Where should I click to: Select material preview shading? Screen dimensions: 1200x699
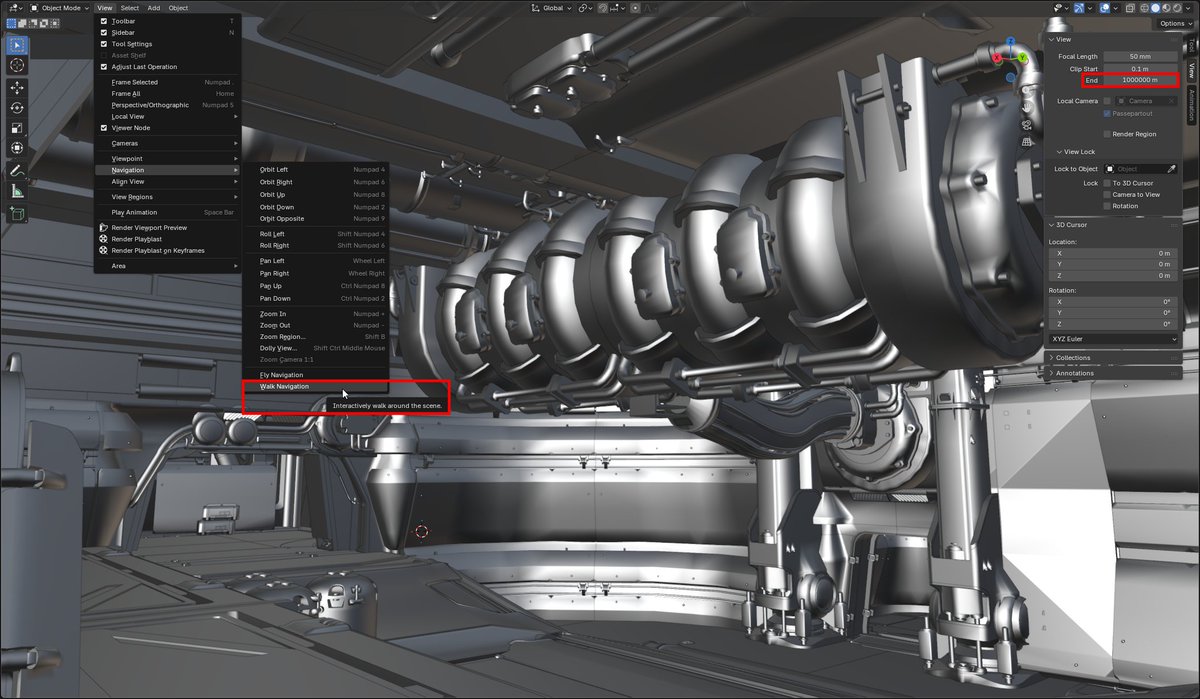pyautogui.click(x=1166, y=7)
